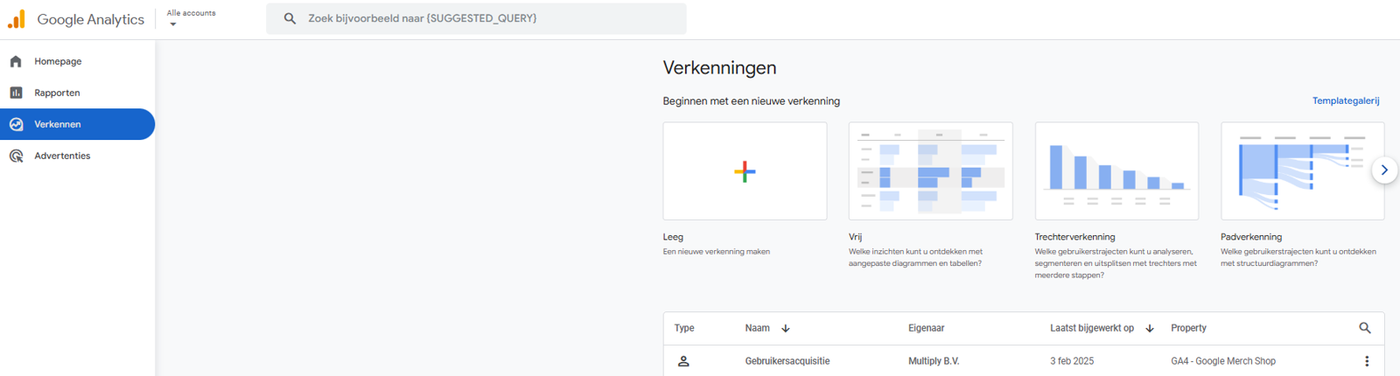Image resolution: width=1400 pixels, height=376 pixels.
Task: Click the search field at top
Action: [476, 18]
